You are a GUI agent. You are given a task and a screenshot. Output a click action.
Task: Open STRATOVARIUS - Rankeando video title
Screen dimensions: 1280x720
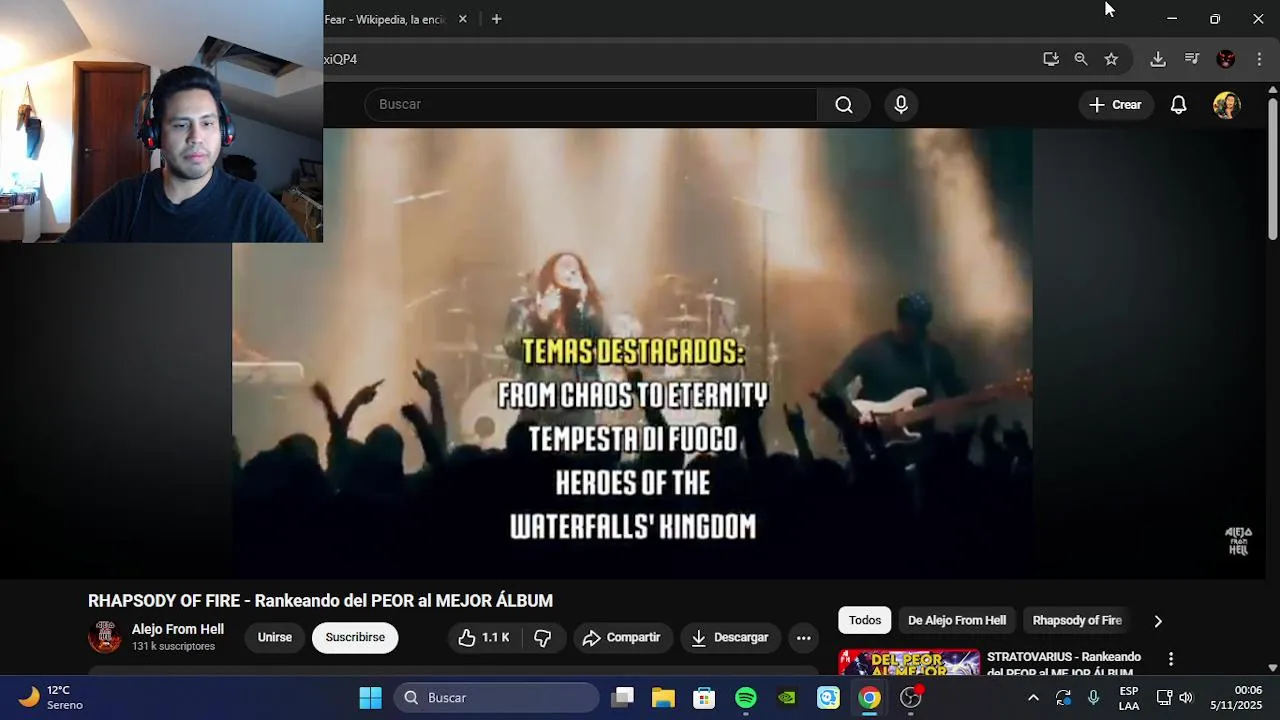pyautogui.click(x=1064, y=664)
